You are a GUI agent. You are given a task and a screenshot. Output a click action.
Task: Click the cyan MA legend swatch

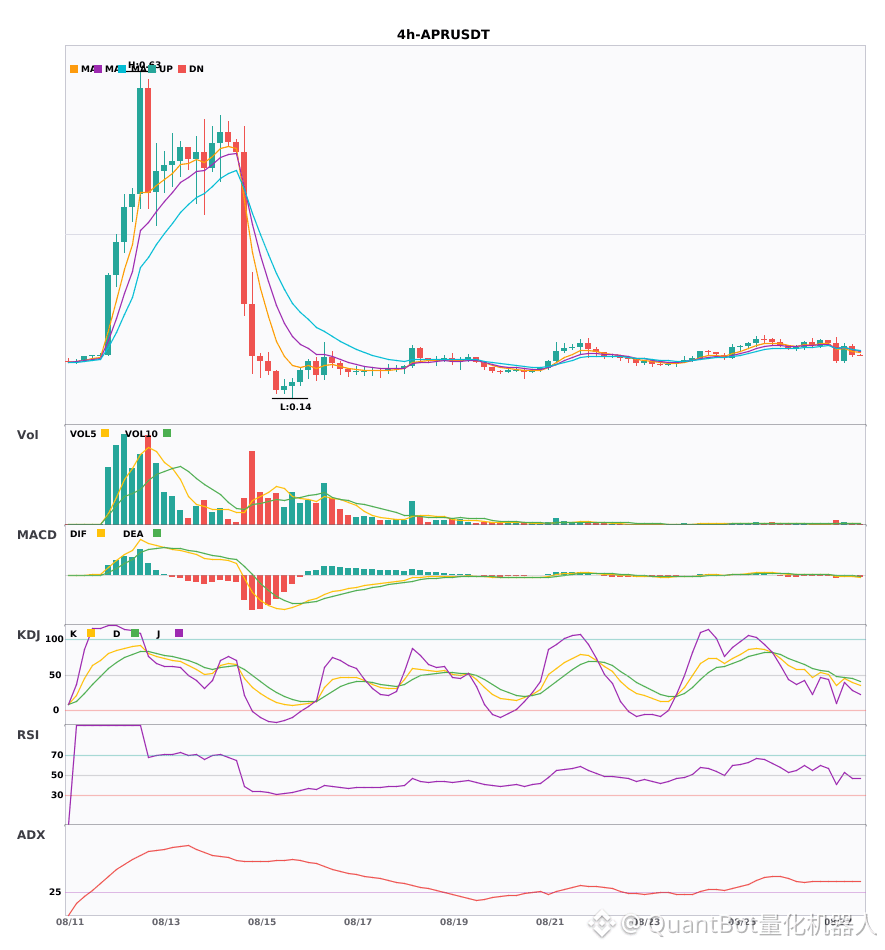(122, 69)
